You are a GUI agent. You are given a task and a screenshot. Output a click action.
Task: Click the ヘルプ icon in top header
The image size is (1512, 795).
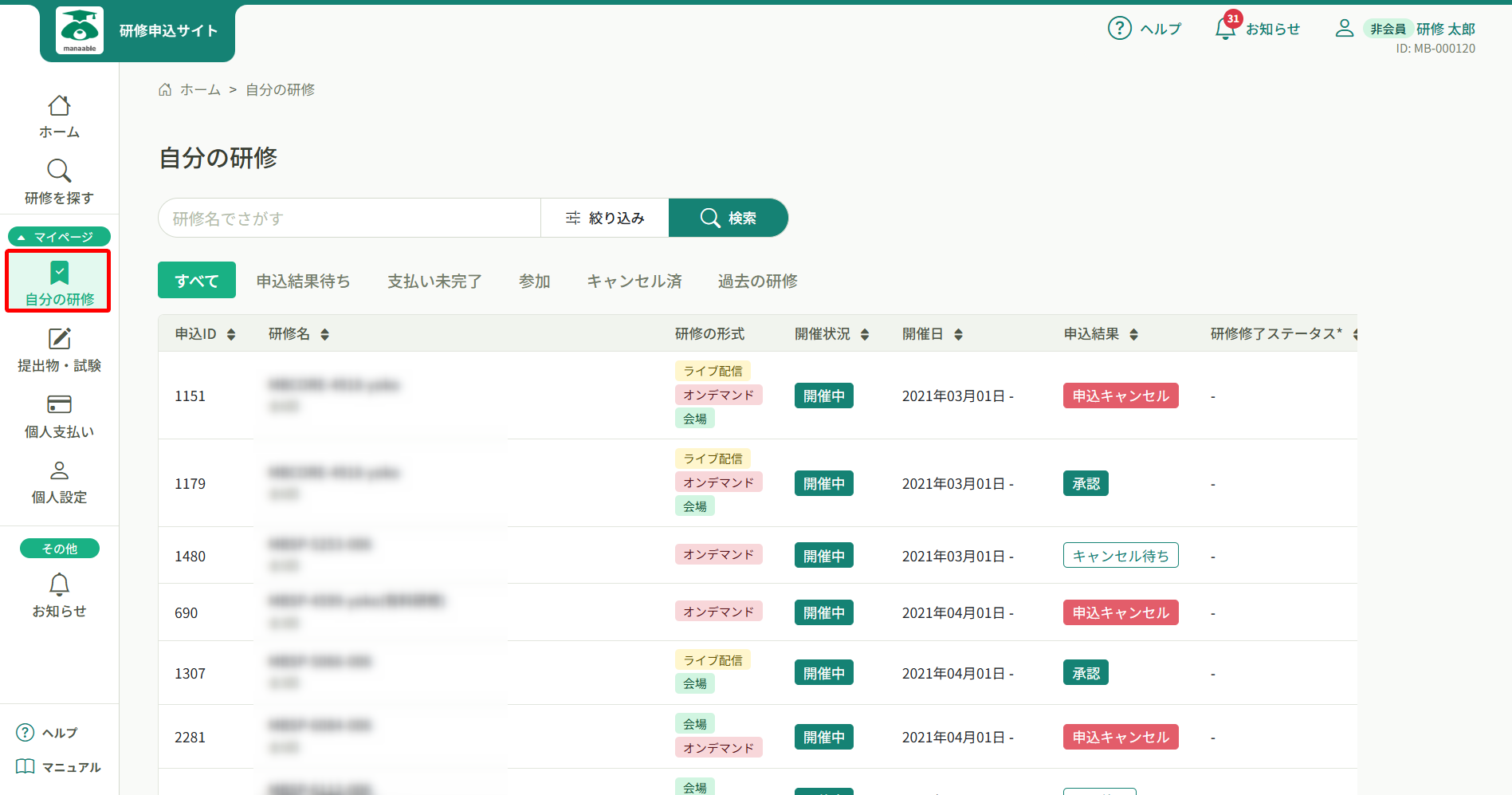pos(1120,29)
